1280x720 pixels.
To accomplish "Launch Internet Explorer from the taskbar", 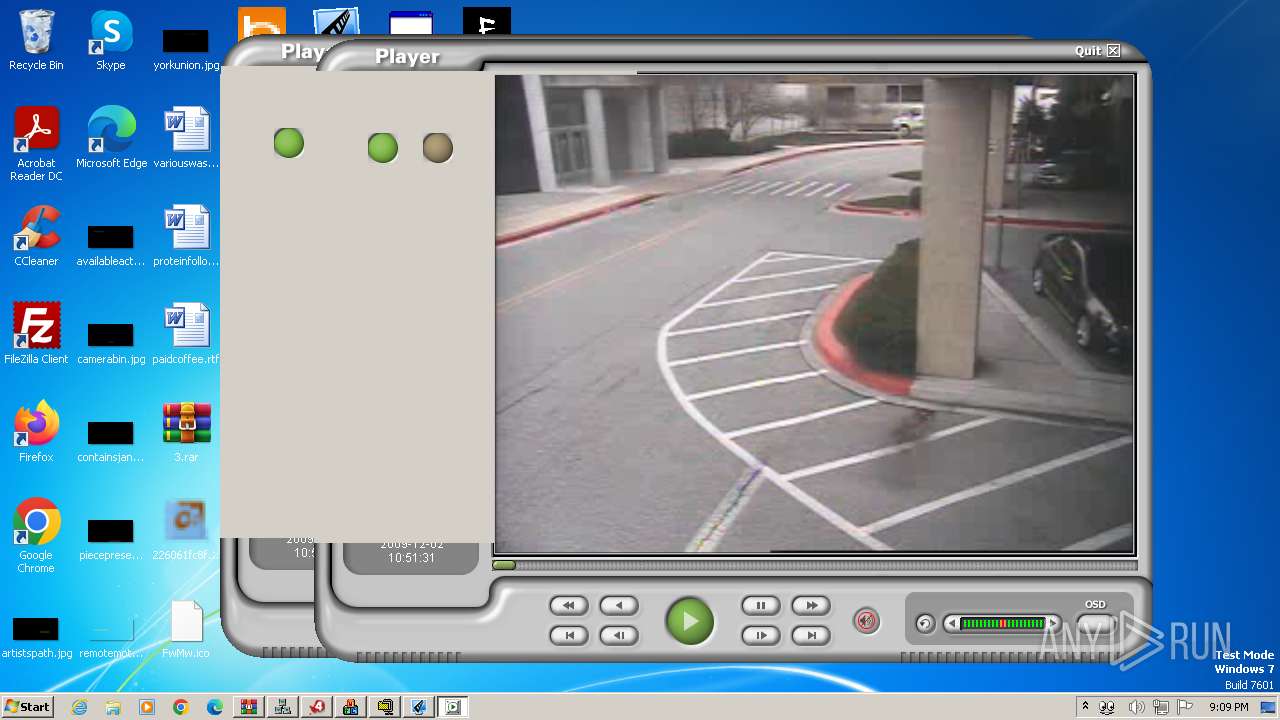I will point(80,707).
